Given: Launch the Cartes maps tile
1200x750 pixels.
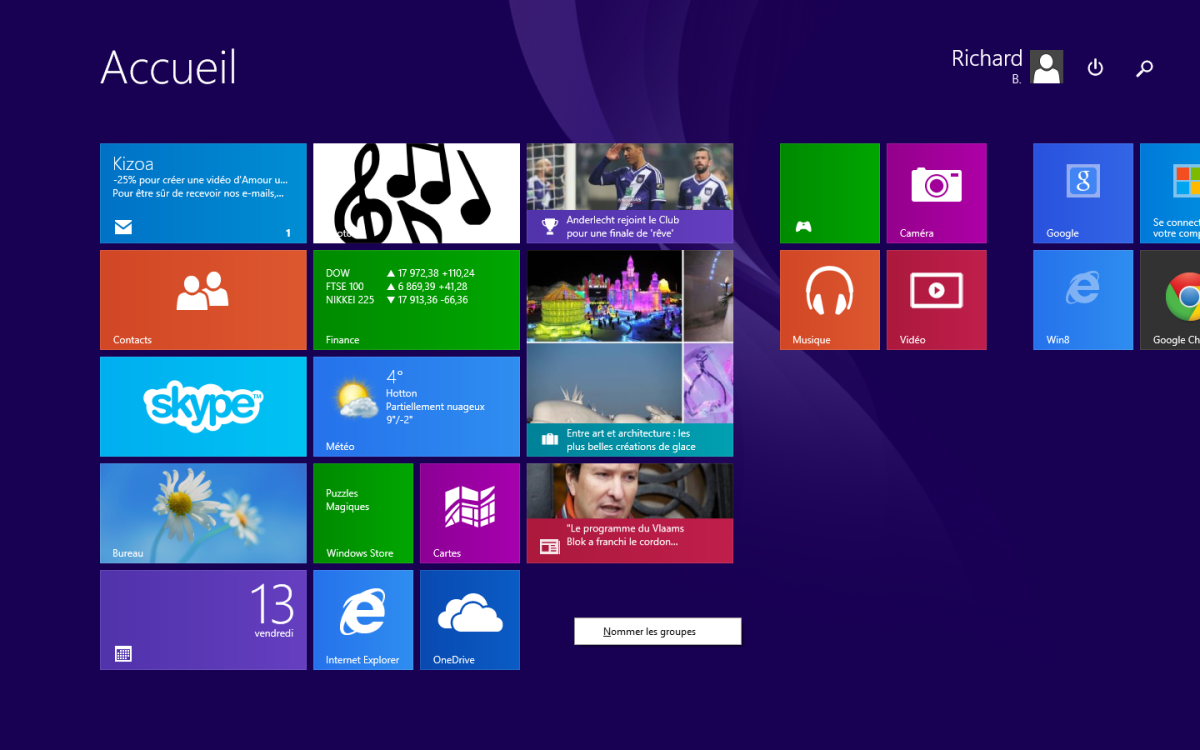Looking at the screenshot, I should pos(470,513).
